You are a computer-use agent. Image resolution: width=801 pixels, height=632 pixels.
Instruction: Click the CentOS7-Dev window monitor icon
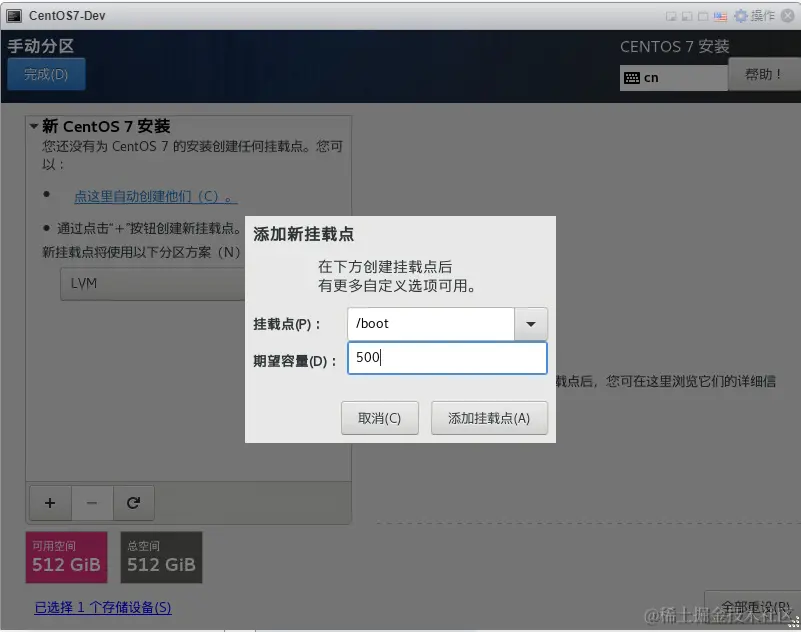14,16
